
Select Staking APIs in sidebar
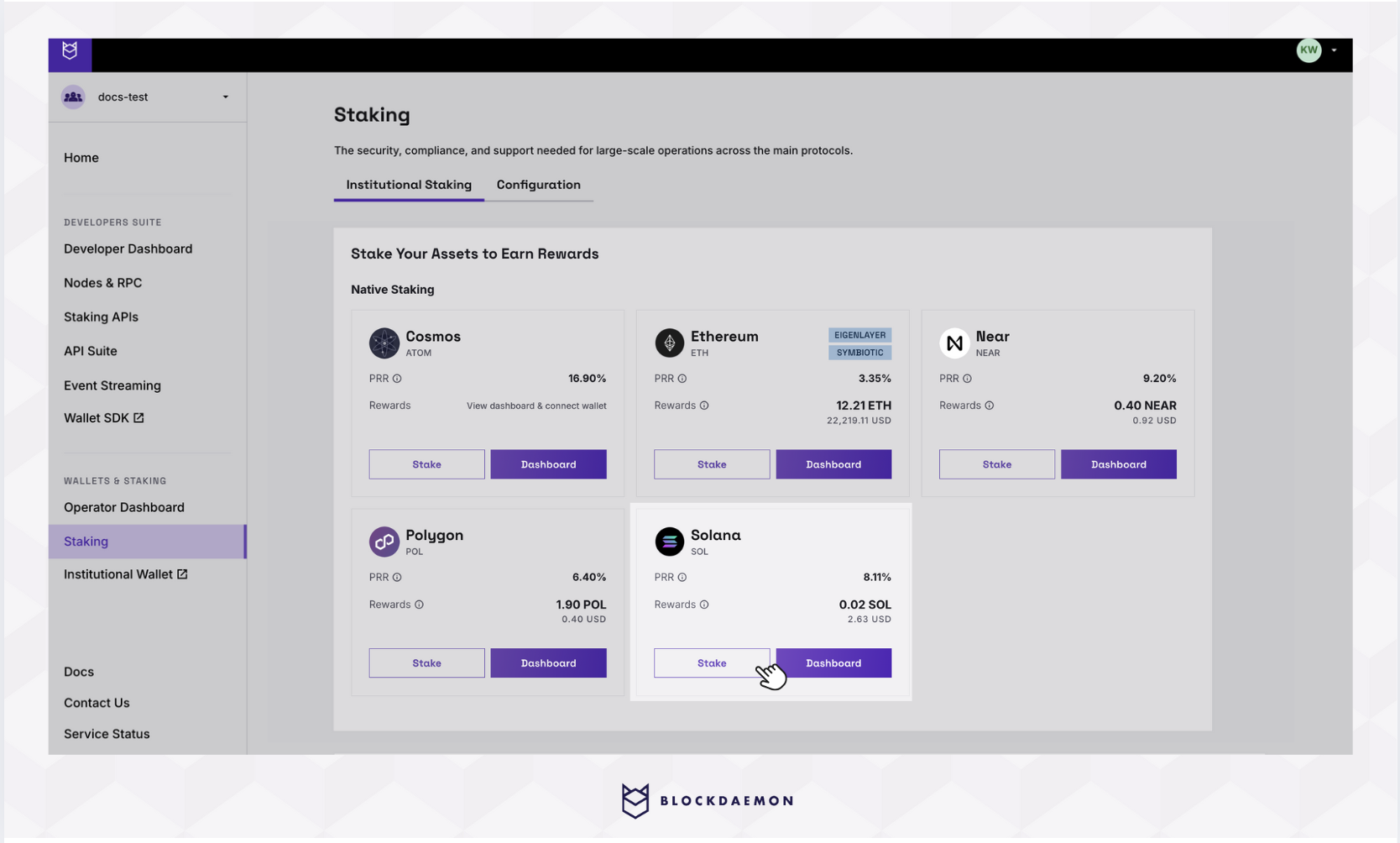point(101,317)
